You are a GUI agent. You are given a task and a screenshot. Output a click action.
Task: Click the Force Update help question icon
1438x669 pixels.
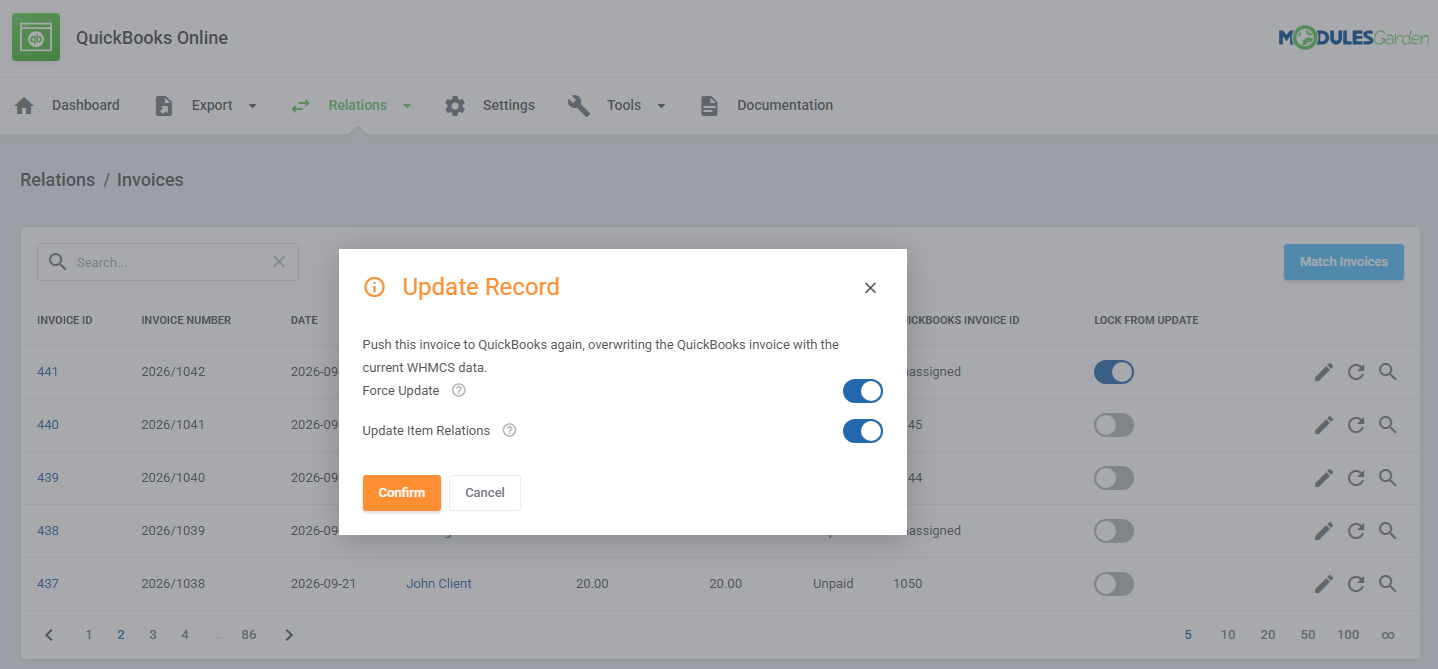459,390
